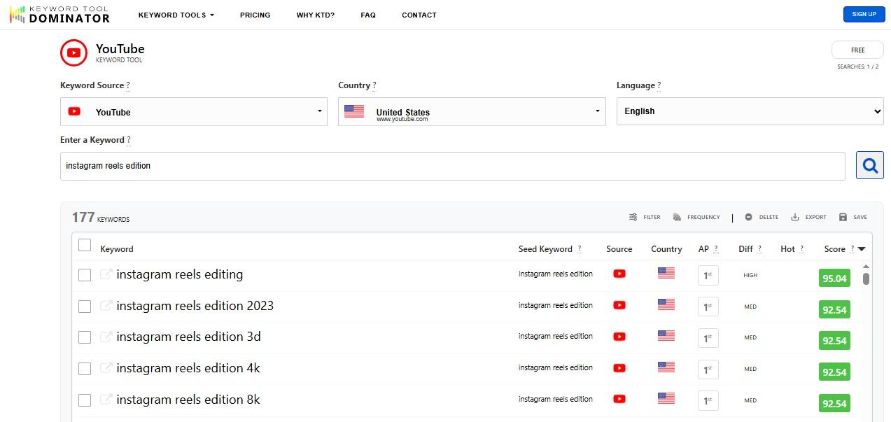The height and width of the screenshot is (422, 891).
Task: Sort by the AP column header
Action: coord(703,249)
